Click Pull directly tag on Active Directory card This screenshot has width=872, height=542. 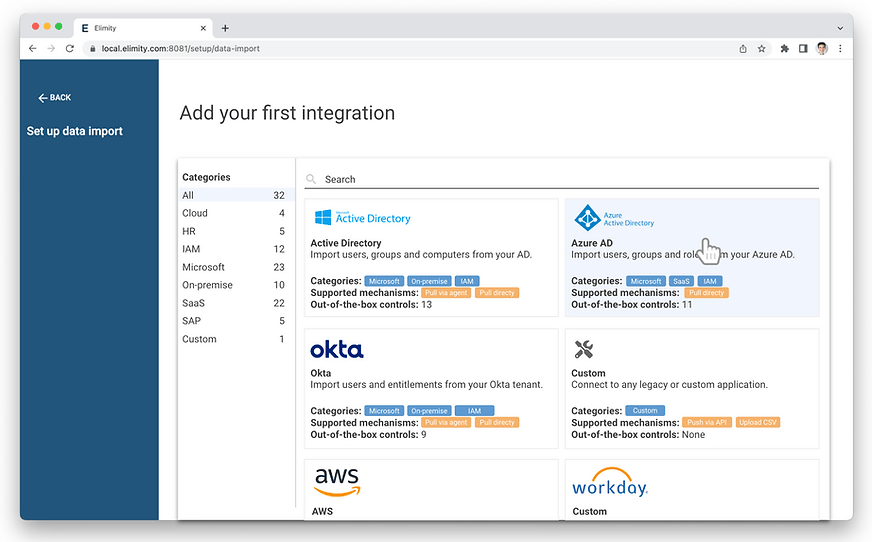tap(497, 293)
